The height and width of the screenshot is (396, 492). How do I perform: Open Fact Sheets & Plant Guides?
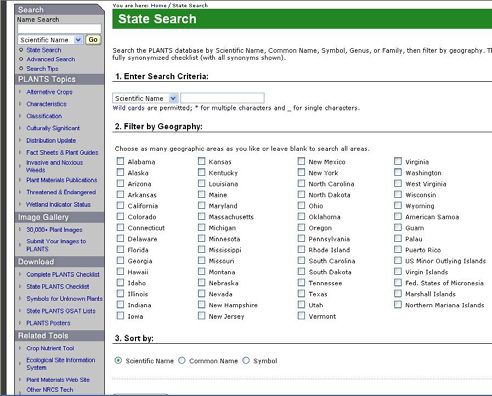pyautogui.click(x=62, y=152)
